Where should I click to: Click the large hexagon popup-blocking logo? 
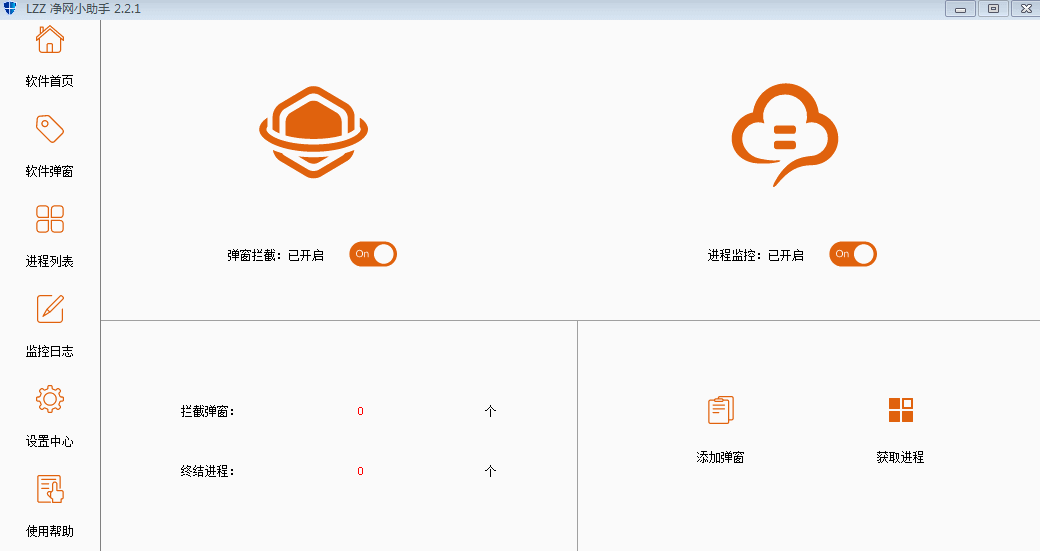pyautogui.click(x=314, y=132)
